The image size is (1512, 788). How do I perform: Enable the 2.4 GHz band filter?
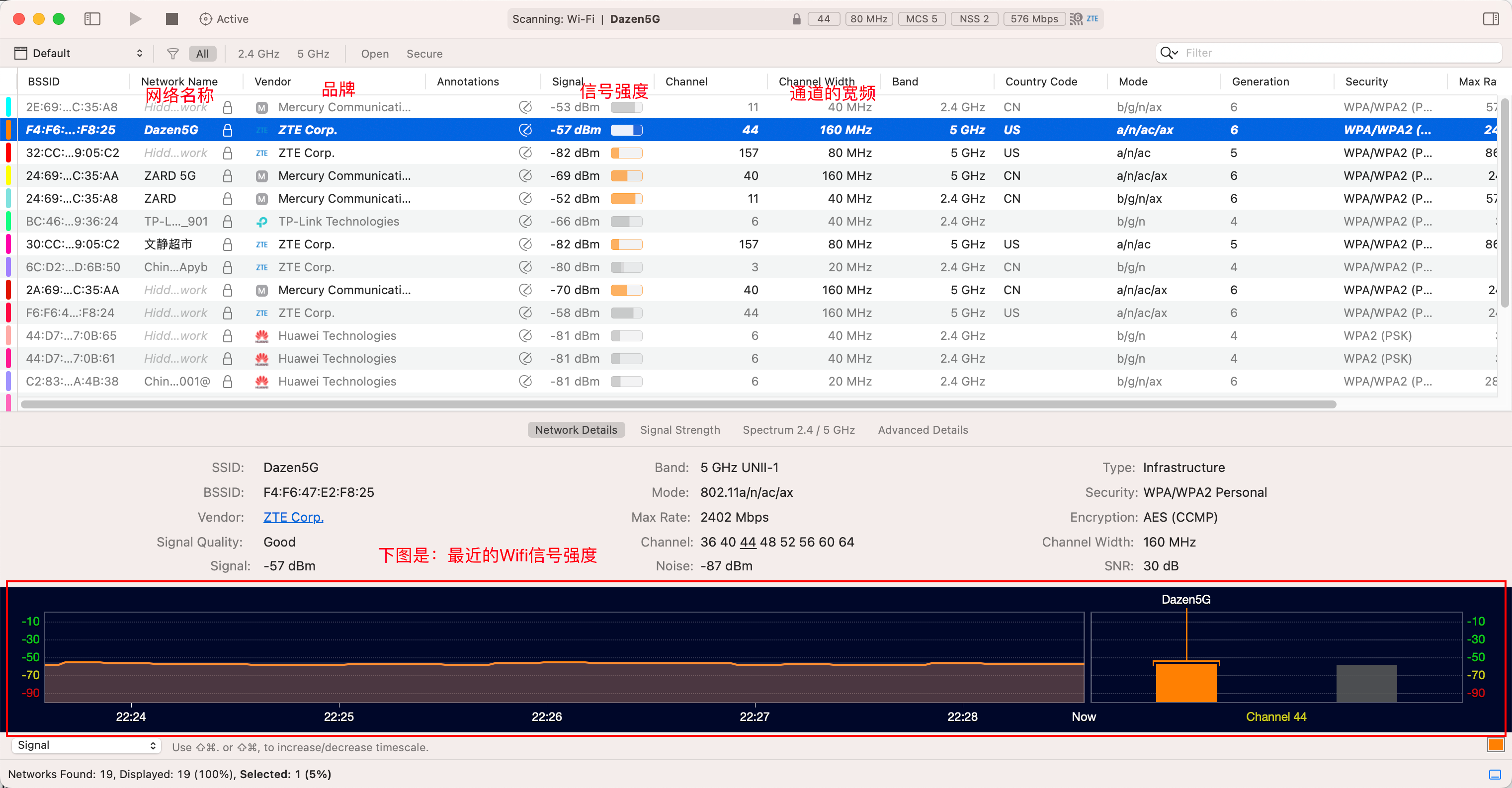[x=258, y=53]
